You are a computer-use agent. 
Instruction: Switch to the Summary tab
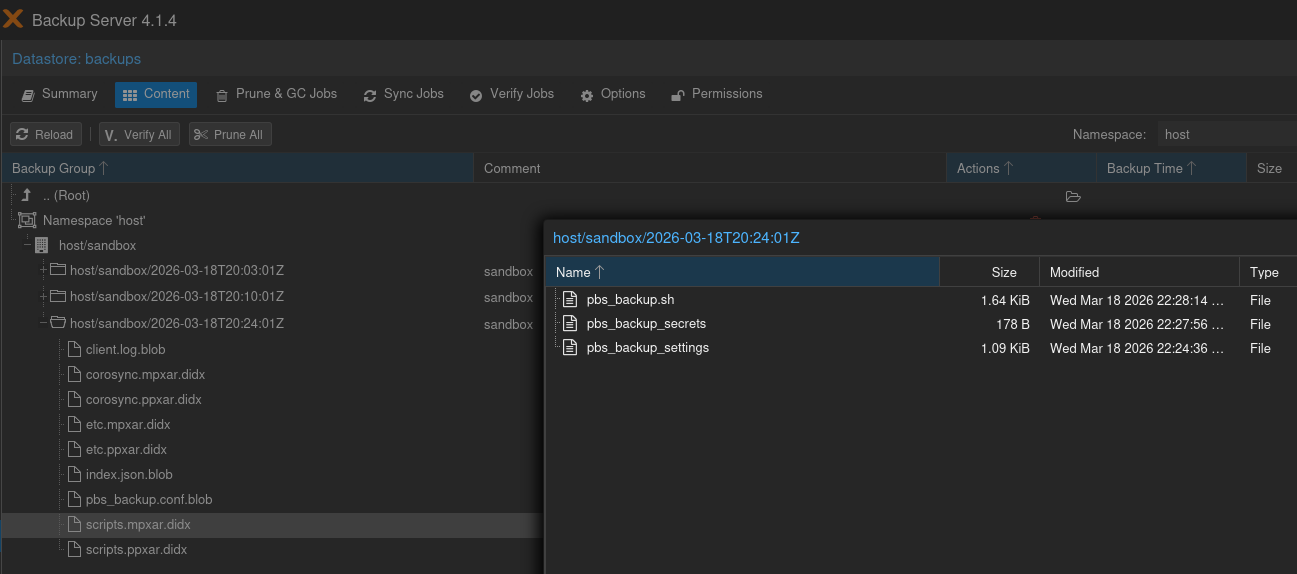[60, 94]
